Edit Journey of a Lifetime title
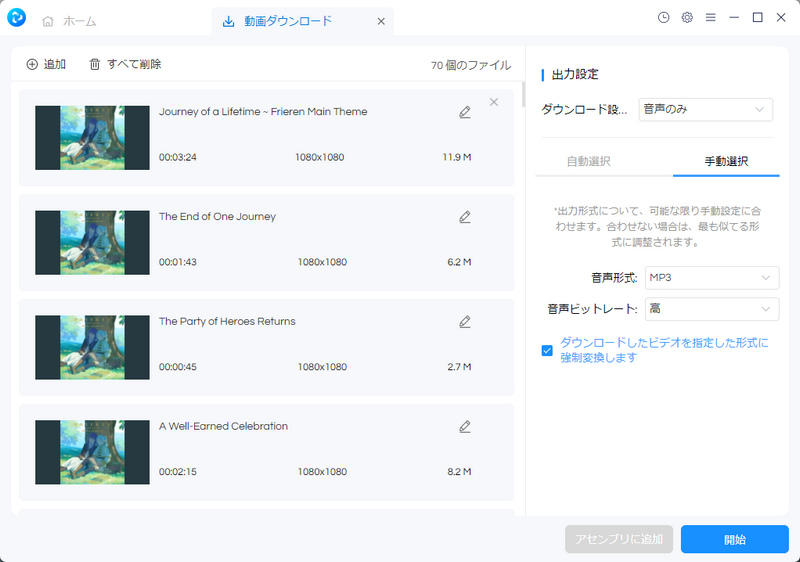Image resolution: width=800 pixels, height=562 pixels. pyautogui.click(x=465, y=112)
